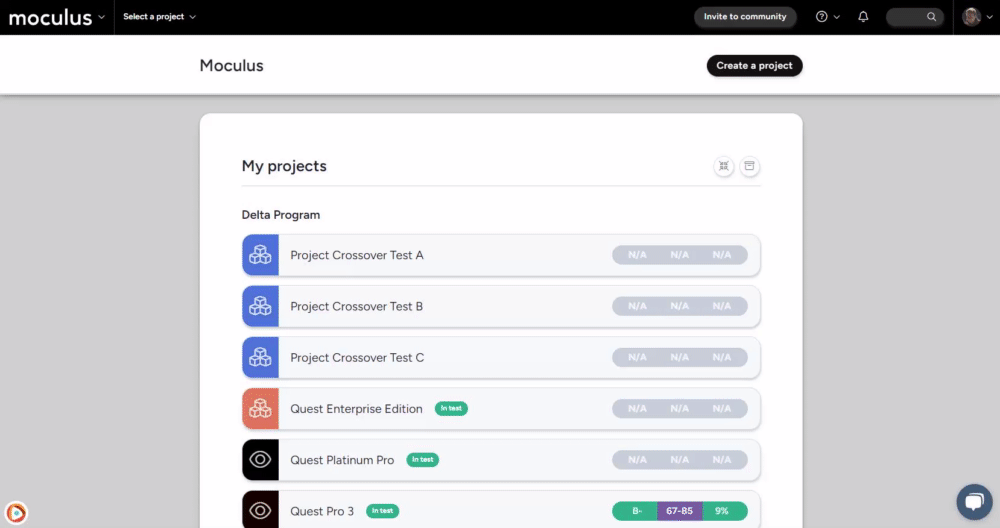Click the notifications bell icon
The image size is (1000, 528).
coord(863,17)
